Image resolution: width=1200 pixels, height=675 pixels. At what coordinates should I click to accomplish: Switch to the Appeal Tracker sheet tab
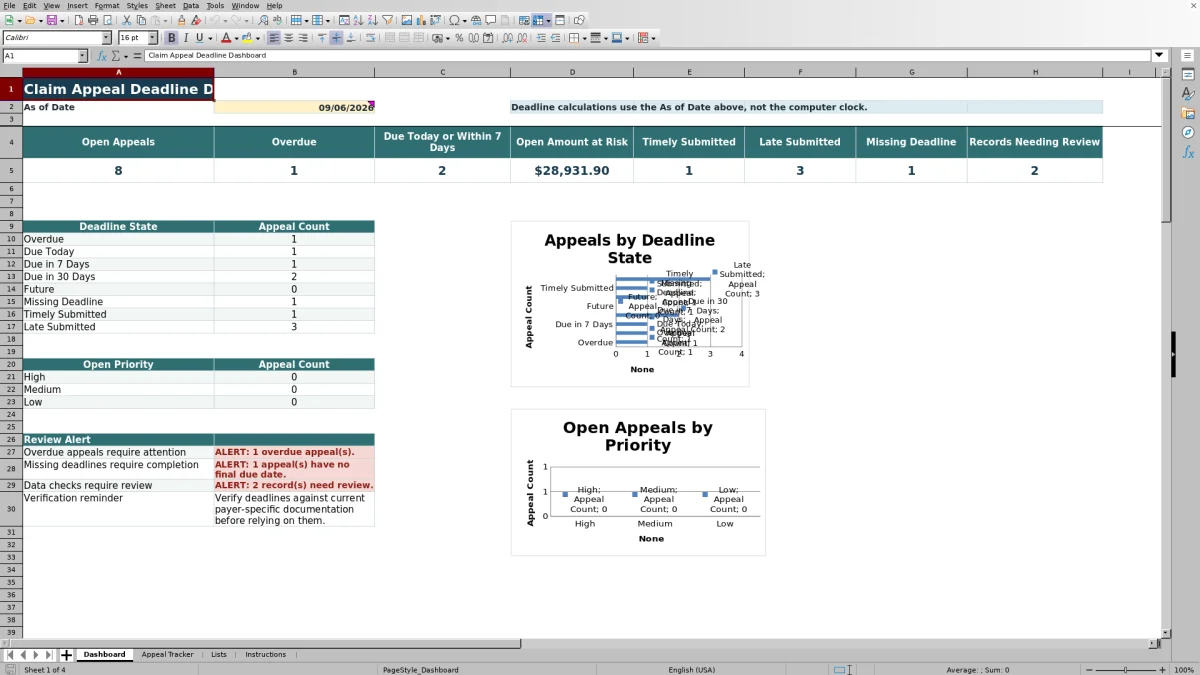(167, 655)
